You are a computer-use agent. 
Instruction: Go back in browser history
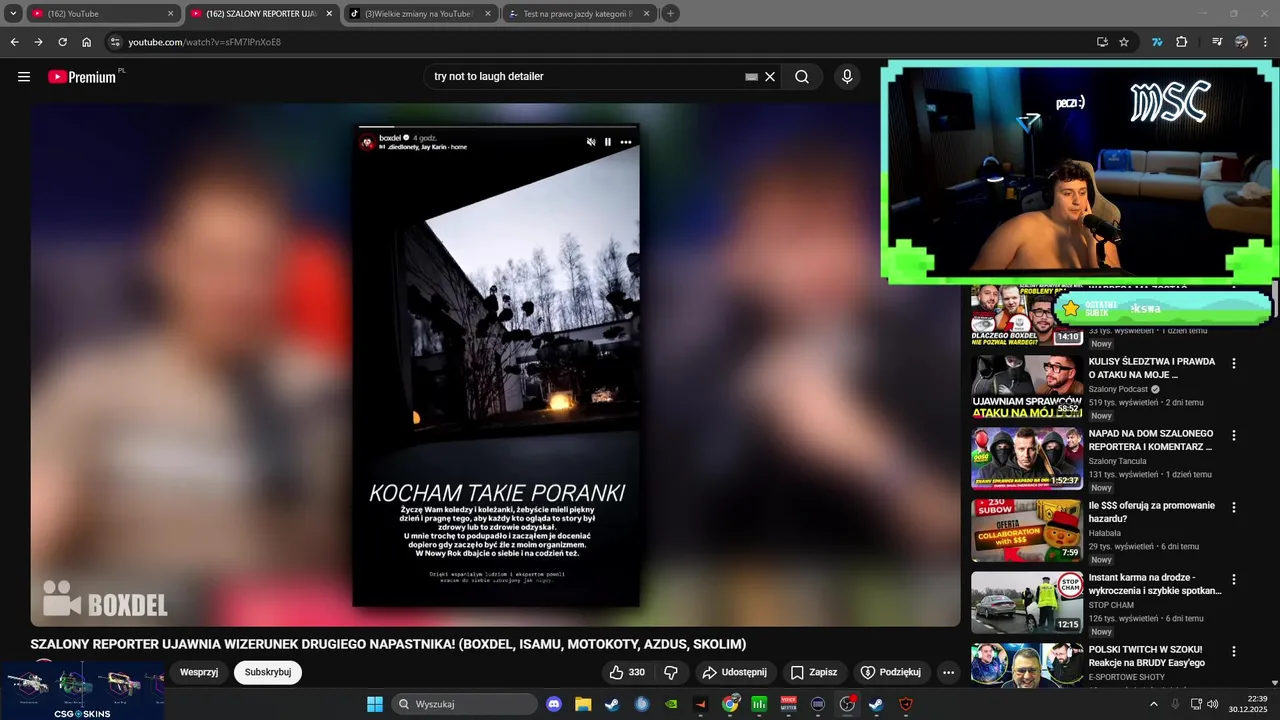[x=14, y=42]
